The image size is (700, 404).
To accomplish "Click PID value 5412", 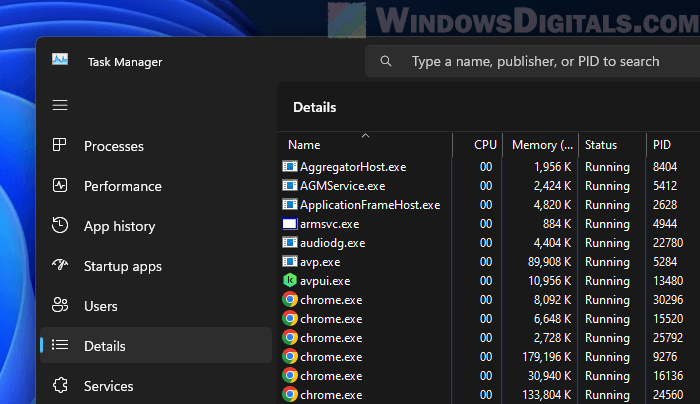I will (x=665, y=186).
